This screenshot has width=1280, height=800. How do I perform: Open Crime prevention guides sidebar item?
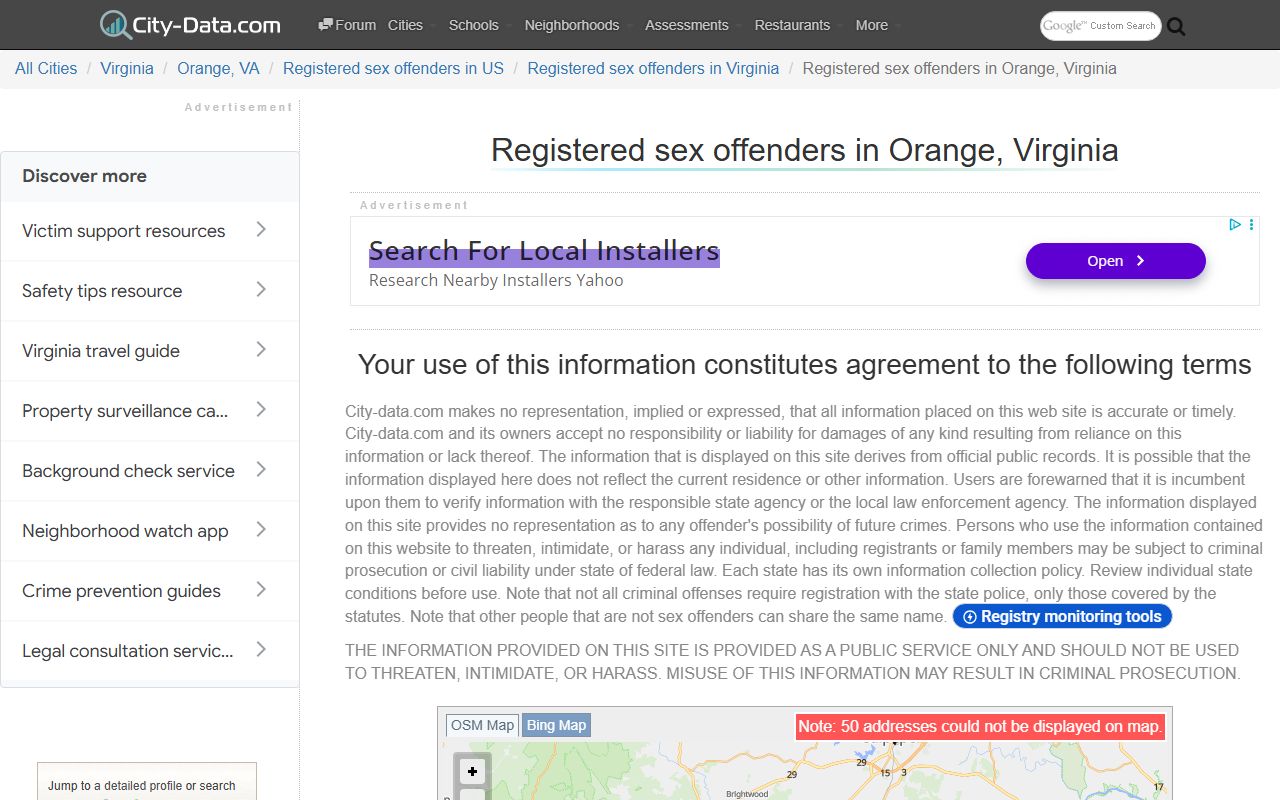click(x=150, y=591)
